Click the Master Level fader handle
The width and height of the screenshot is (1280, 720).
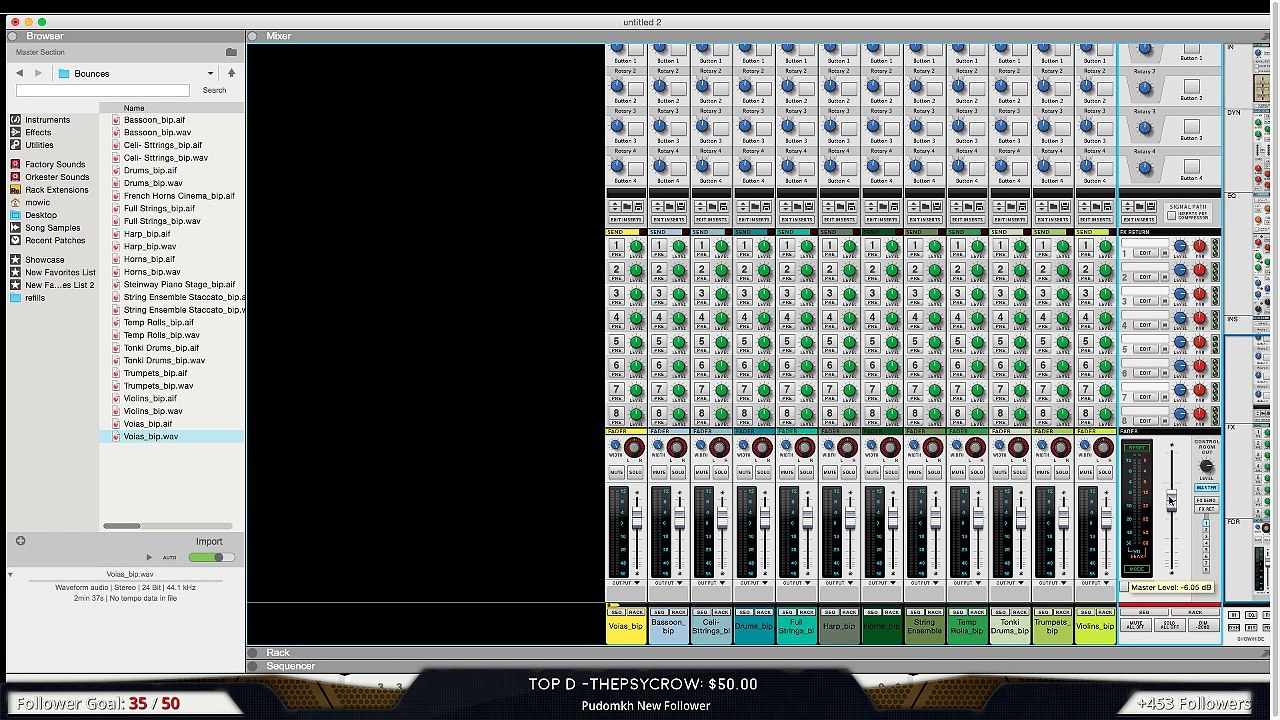(1171, 501)
